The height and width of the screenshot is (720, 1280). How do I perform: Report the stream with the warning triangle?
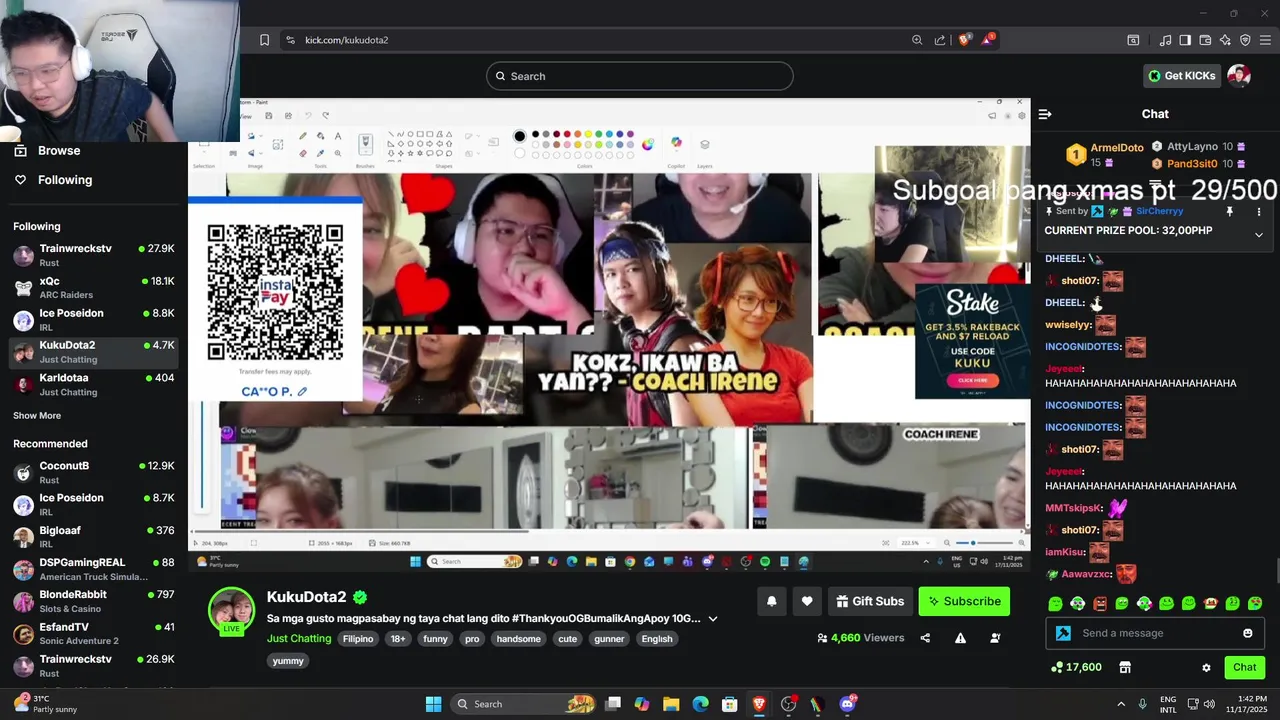[960, 638]
